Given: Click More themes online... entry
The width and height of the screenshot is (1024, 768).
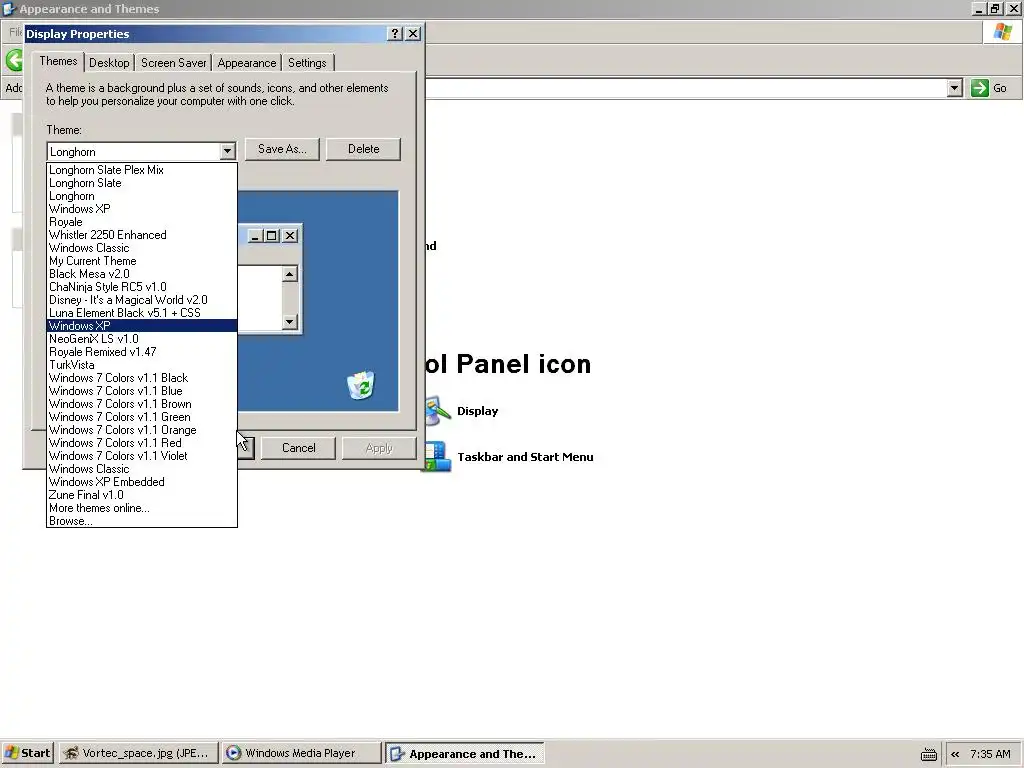Looking at the screenshot, I should tap(142, 508).
